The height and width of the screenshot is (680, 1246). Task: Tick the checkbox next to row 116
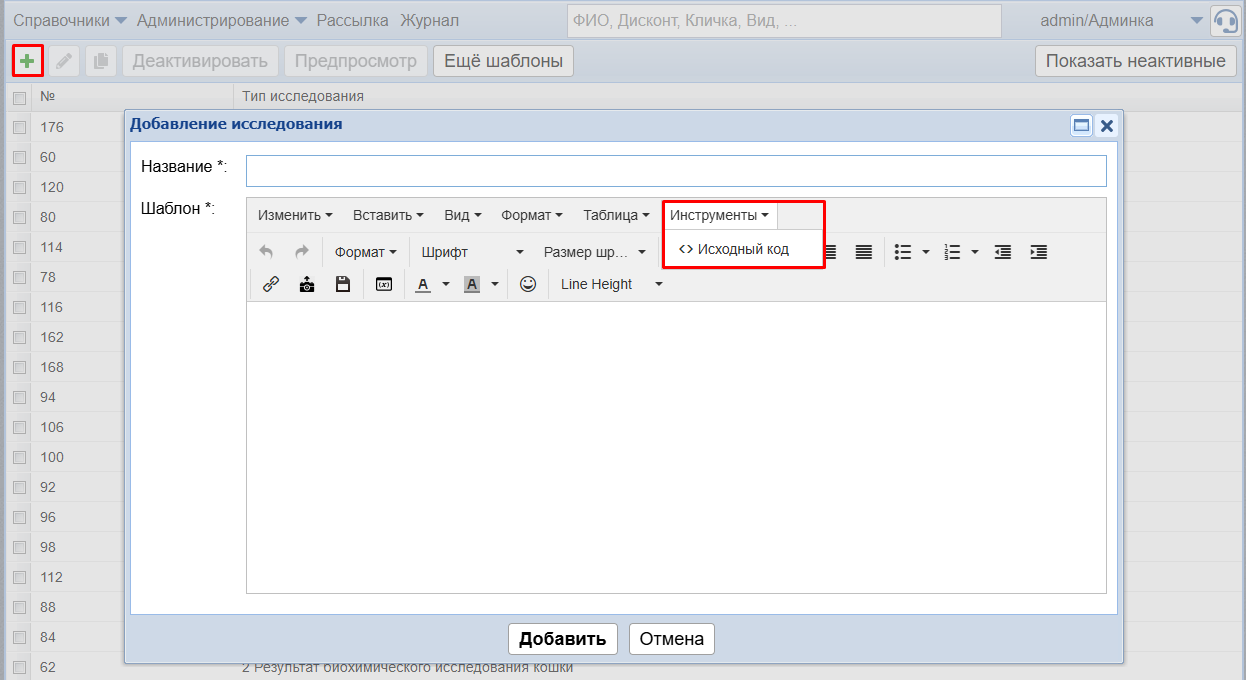pyautogui.click(x=19, y=307)
